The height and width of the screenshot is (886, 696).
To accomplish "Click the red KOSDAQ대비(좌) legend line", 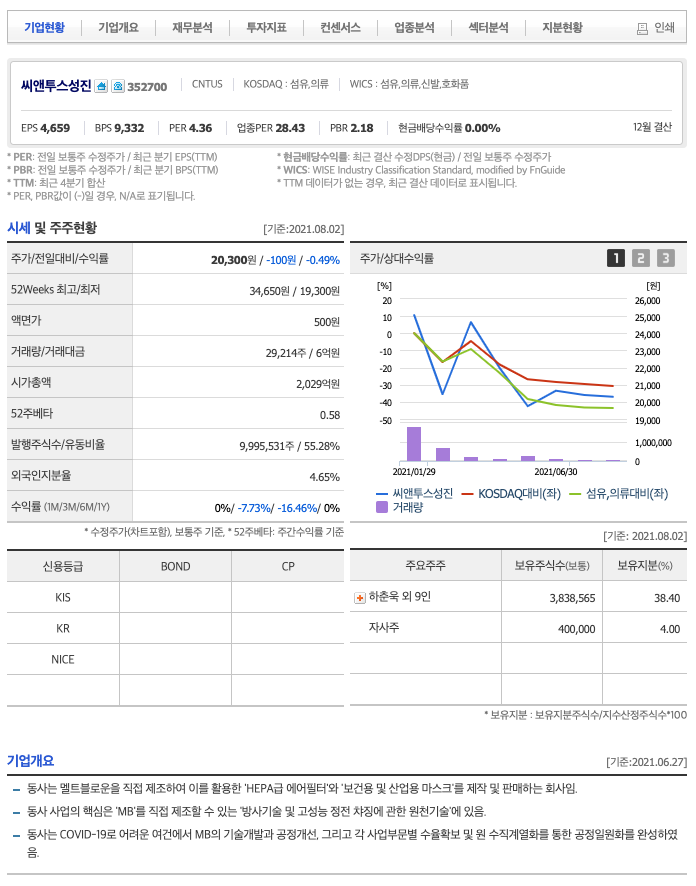I will [467, 494].
